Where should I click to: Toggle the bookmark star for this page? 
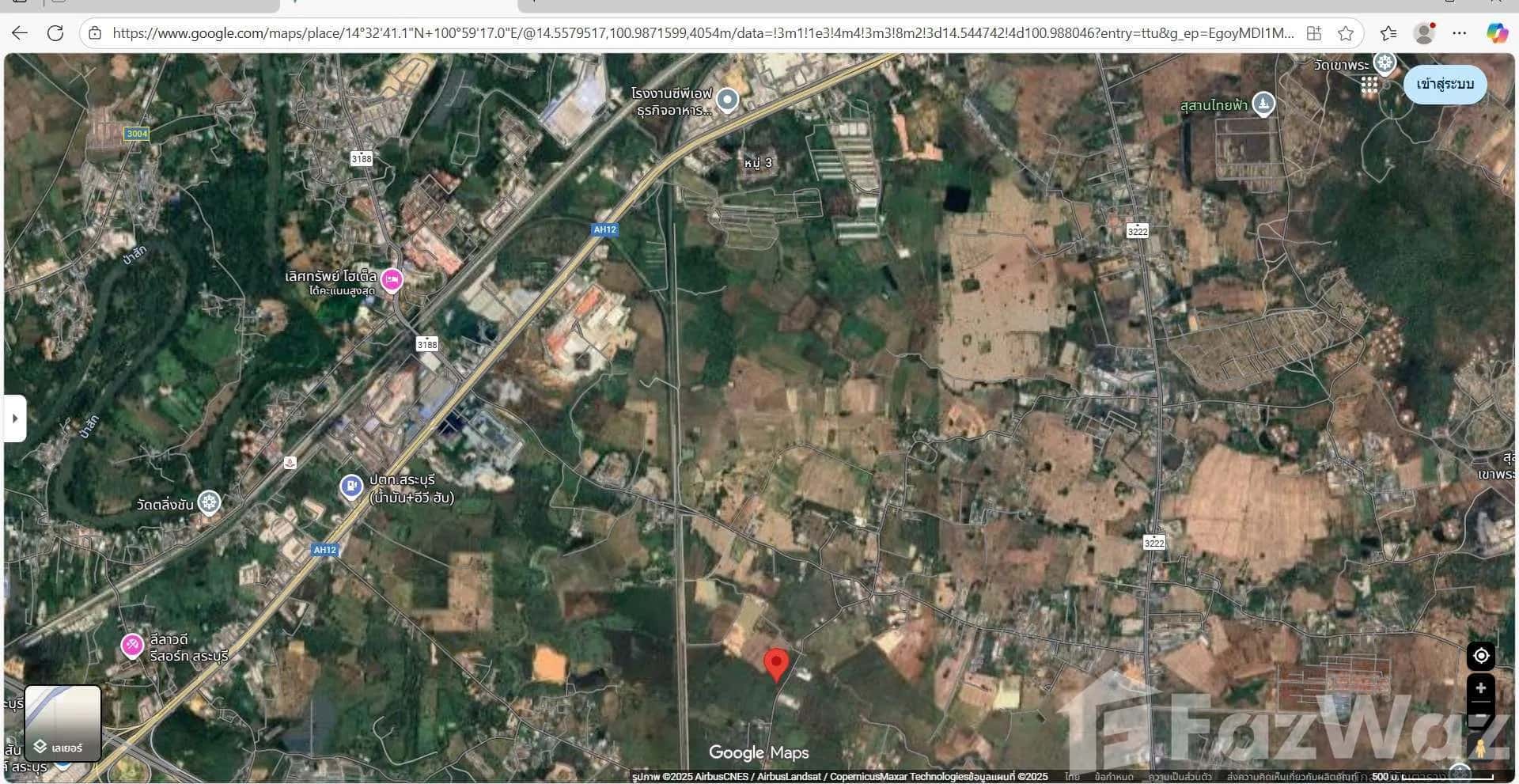pos(1346,33)
